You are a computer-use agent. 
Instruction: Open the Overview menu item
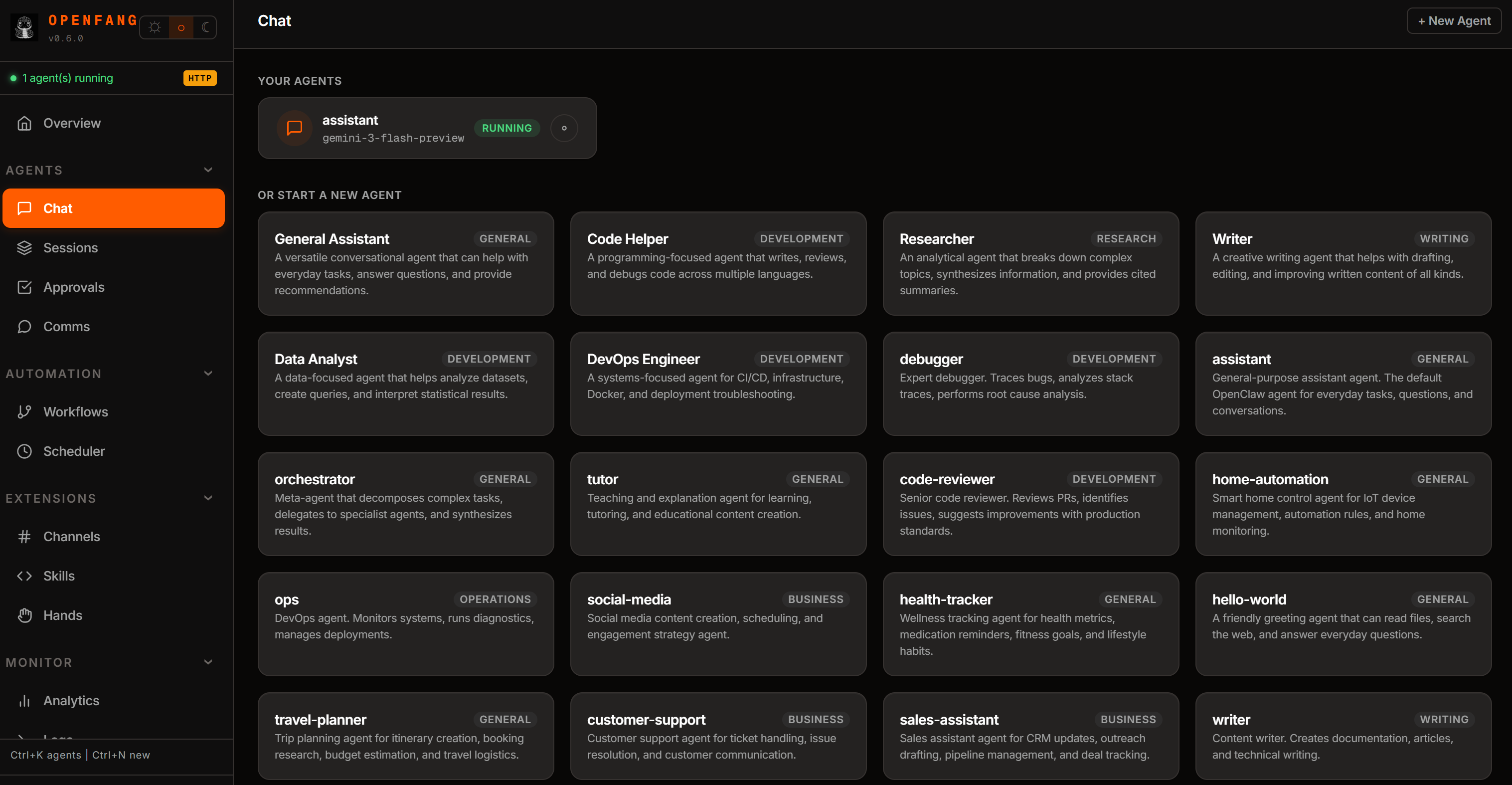point(72,123)
